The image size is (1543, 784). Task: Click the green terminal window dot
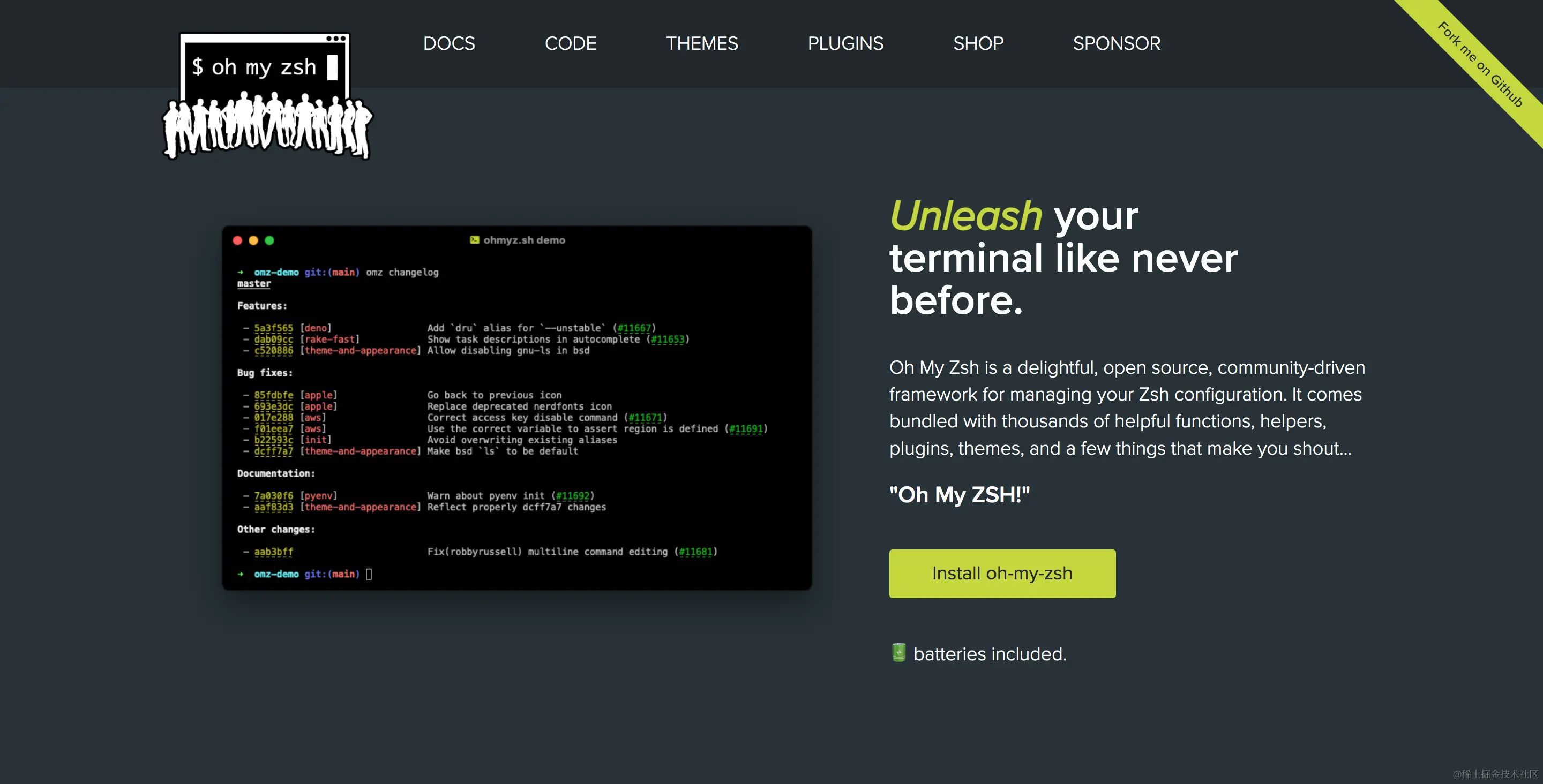coord(269,240)
